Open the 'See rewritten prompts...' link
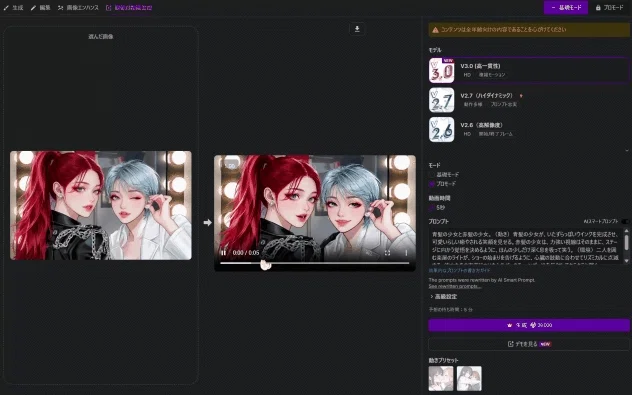This screenshot has height=395, width=632. pyautogui.click(x=455, y=286)
